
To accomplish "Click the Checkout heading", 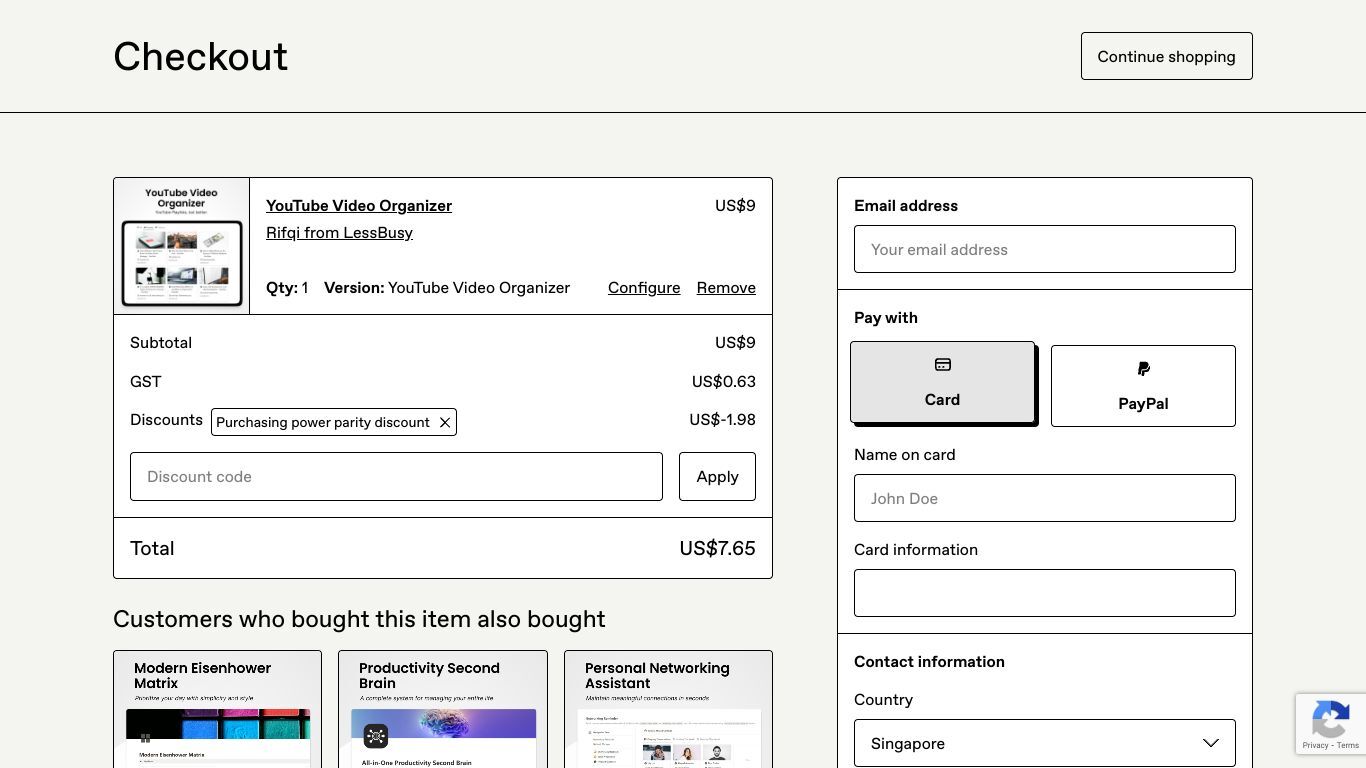I will (200, 56).
